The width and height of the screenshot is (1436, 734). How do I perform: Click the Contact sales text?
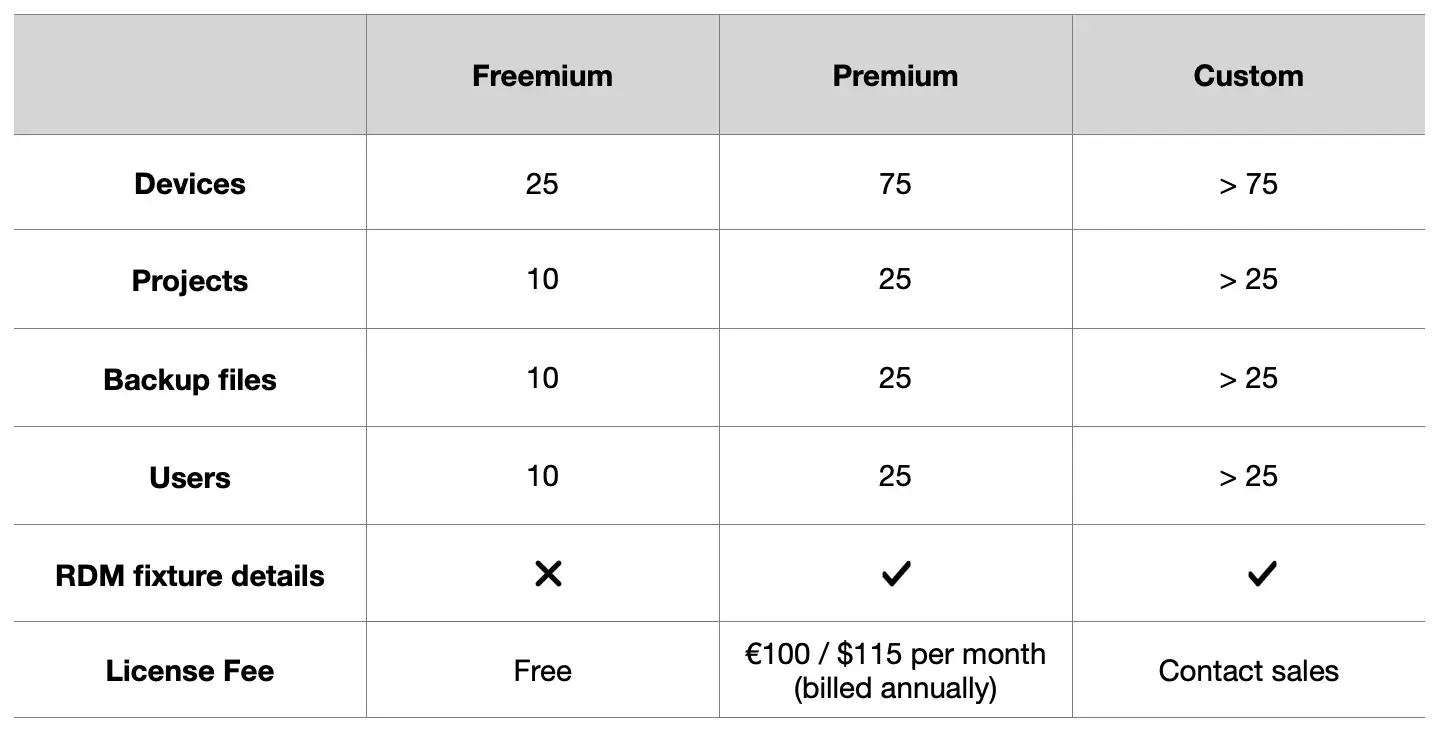point(1248,671)
